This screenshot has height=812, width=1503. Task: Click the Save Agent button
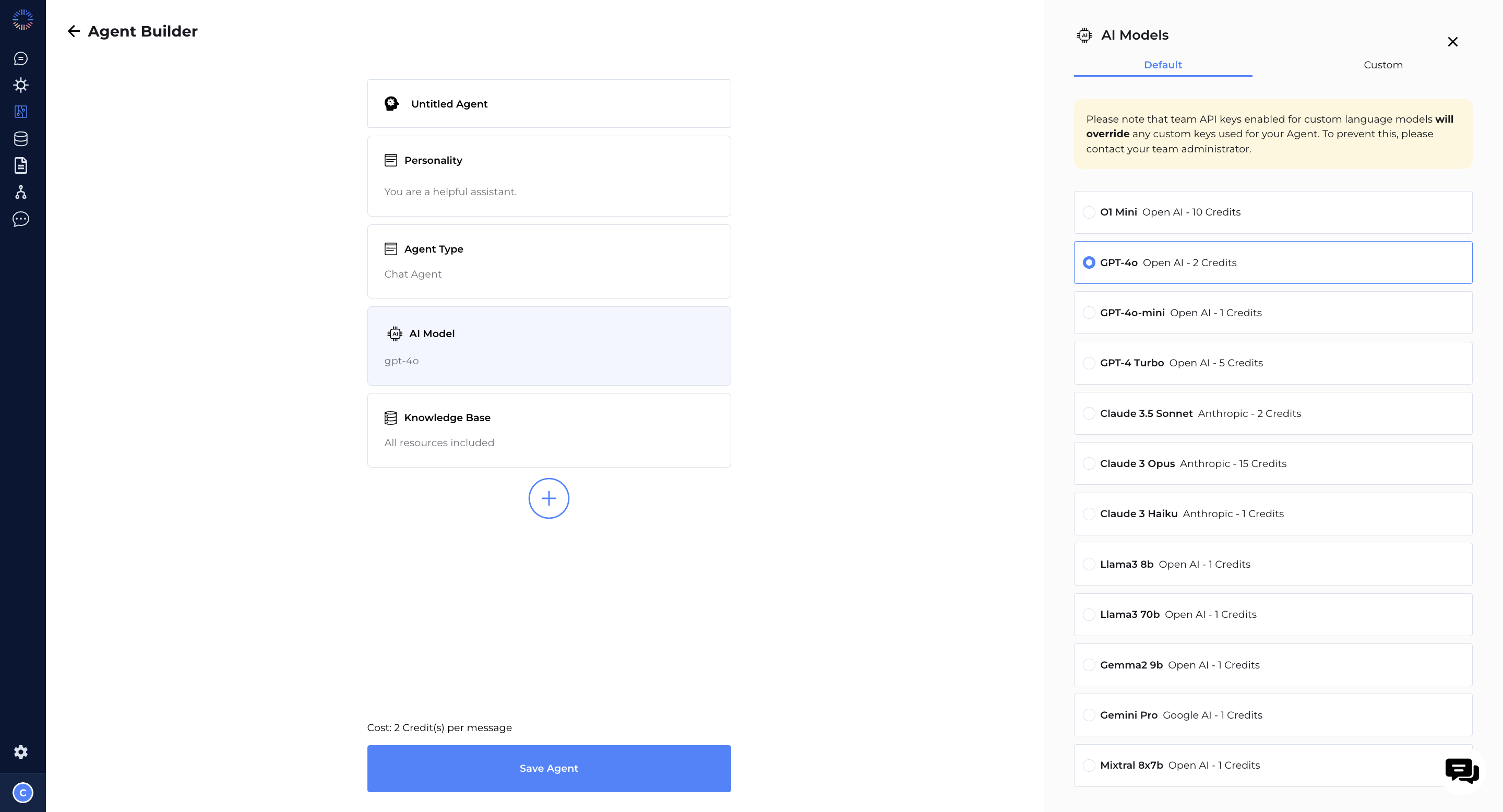tap(548, 767)
